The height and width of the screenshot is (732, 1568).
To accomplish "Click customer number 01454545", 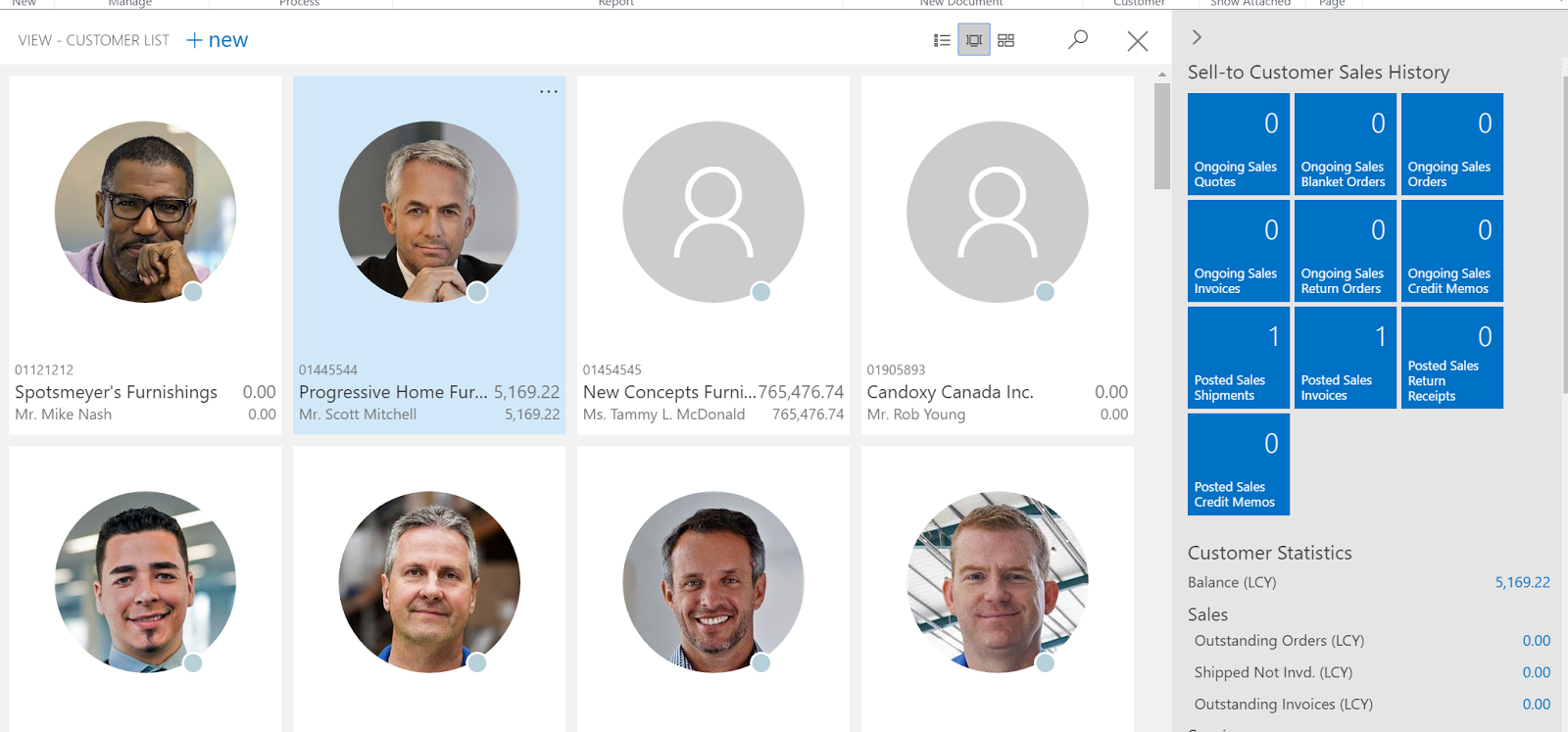I will pyautogui.click(x=612, y=369).
